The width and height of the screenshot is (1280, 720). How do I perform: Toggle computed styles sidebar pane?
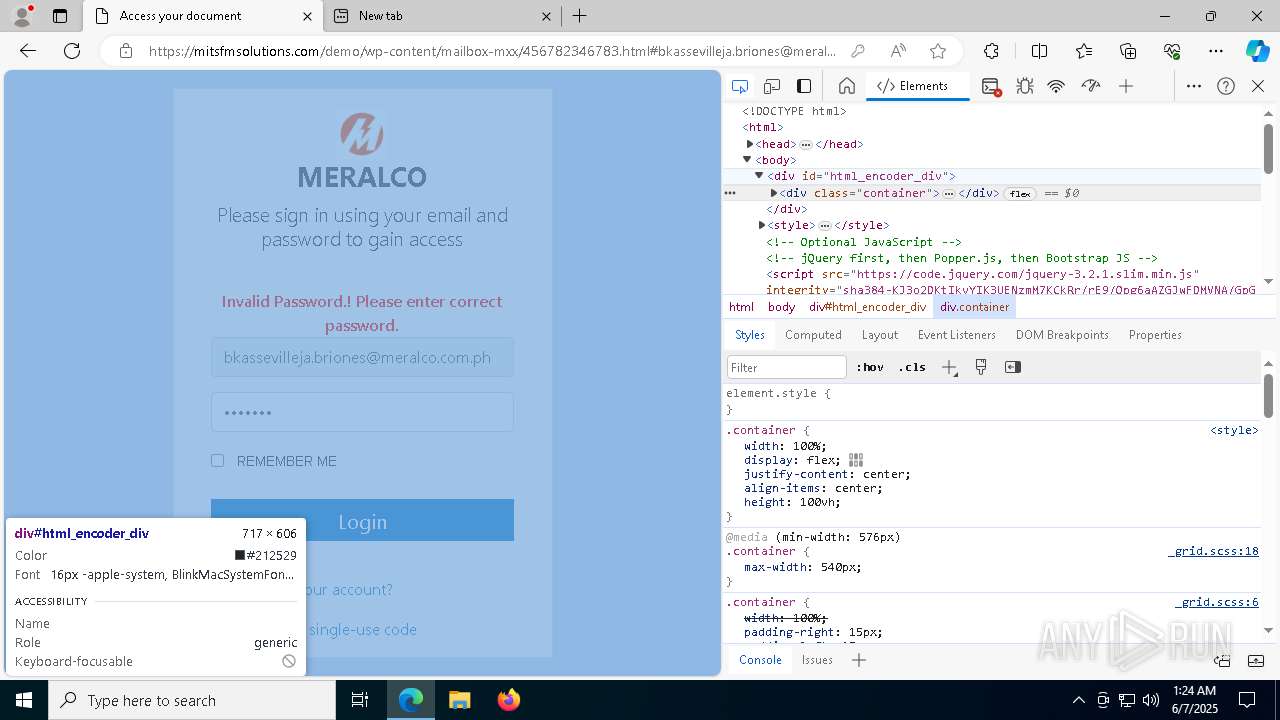click(1013, 367)
